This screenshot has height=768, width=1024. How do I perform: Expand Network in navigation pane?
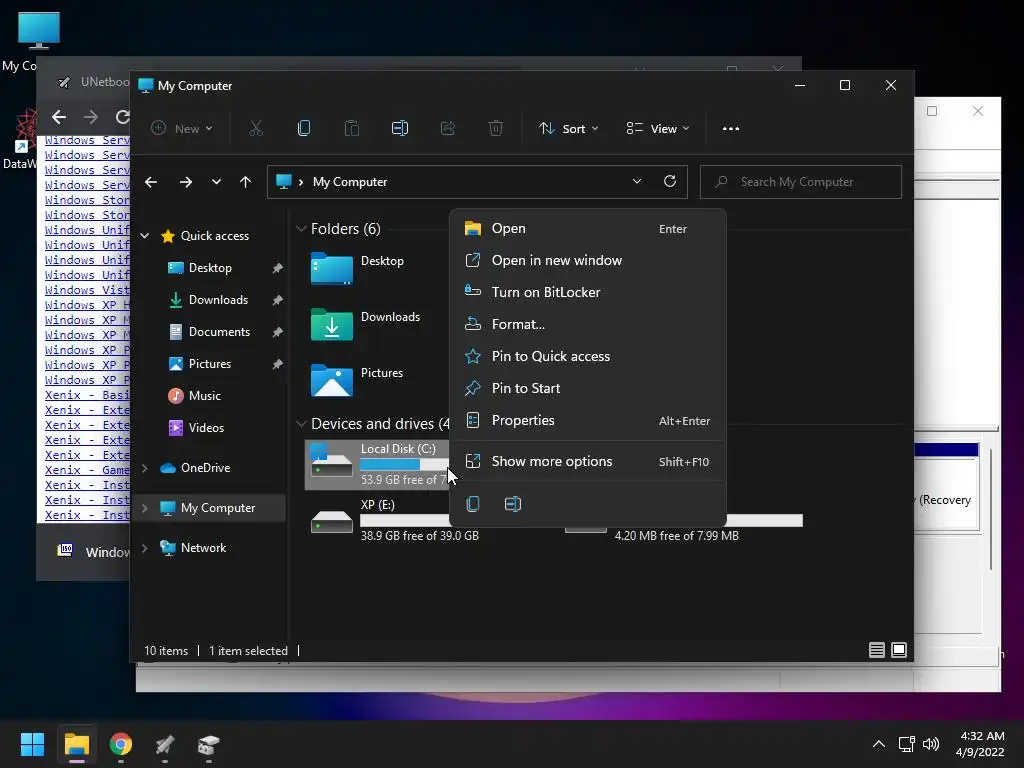(x=145, y=548)
